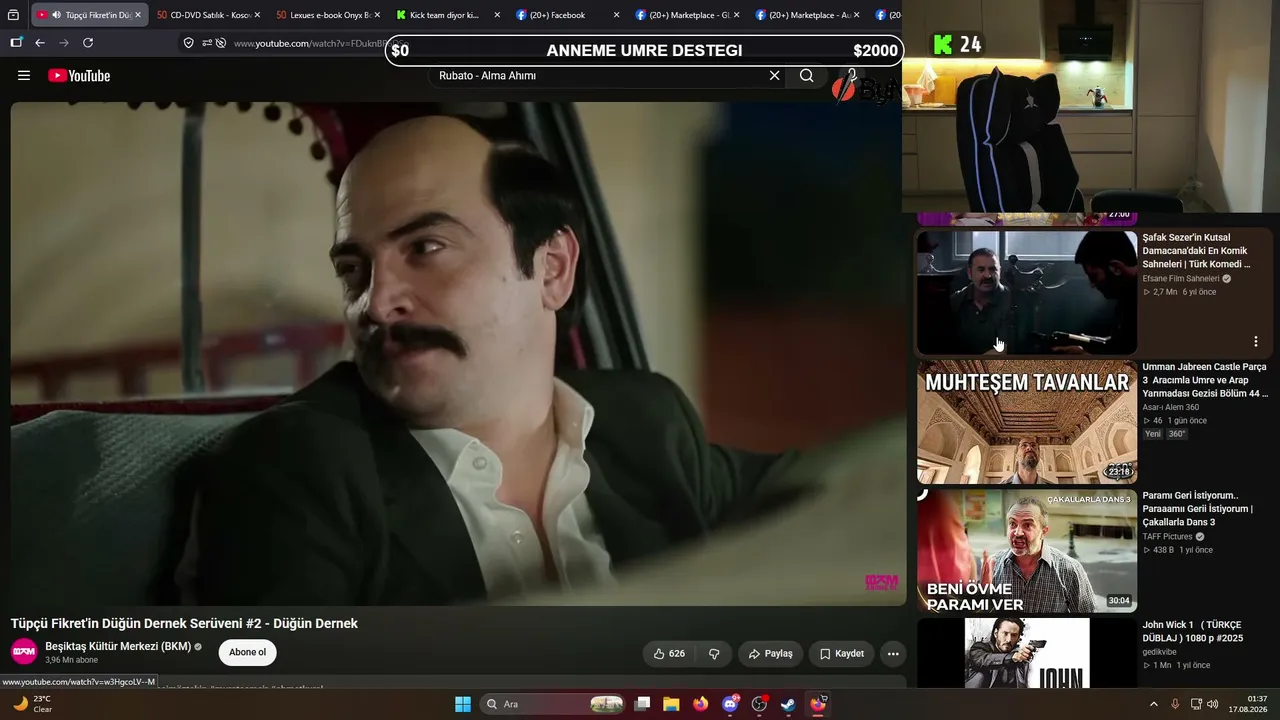Subscribe using the 'Abone ol' button
The width and height of the screenshot is (1280, 720).
(247, 653)
